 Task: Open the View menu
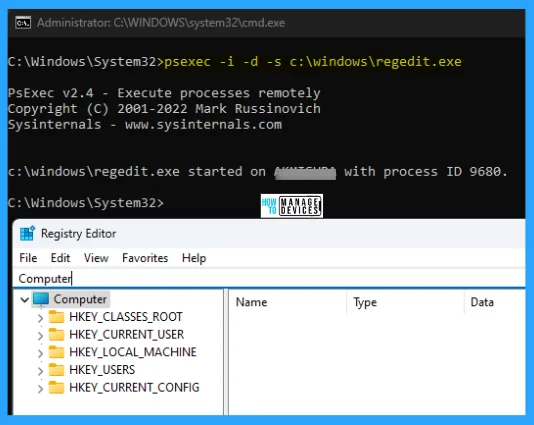pos(96,258)
